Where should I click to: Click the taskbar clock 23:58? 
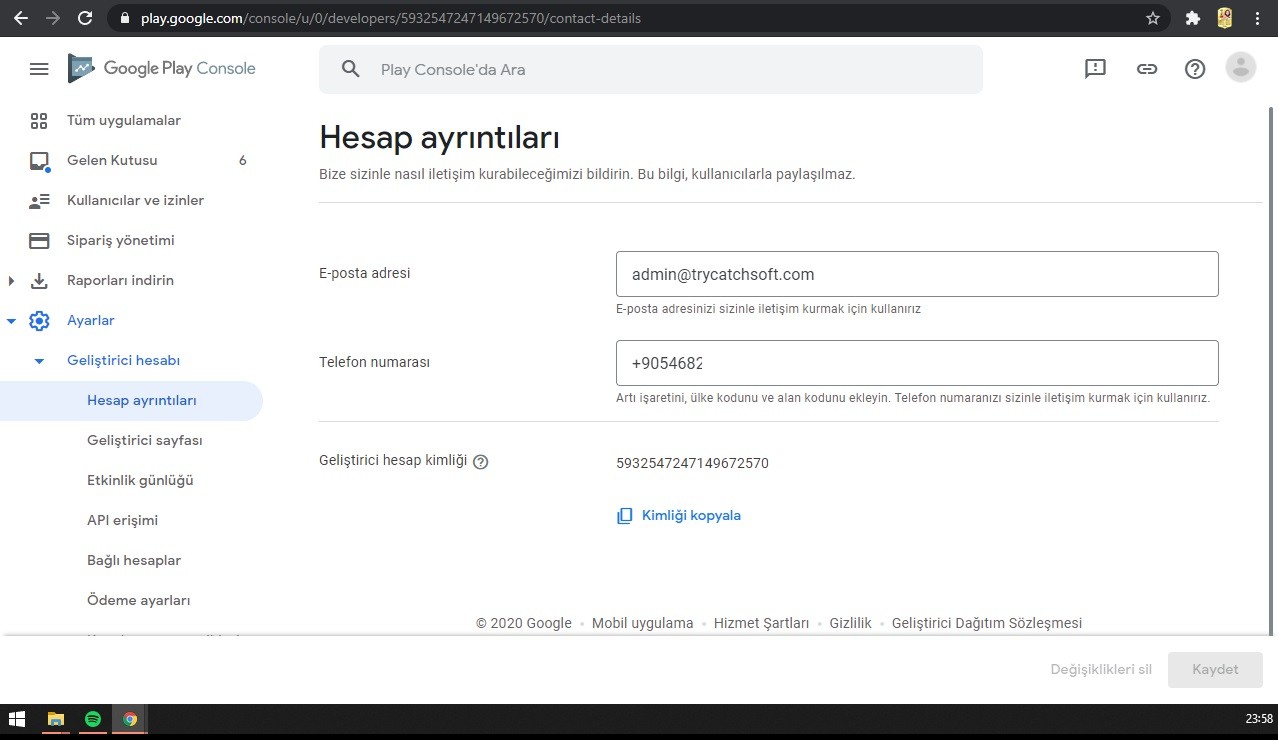click(x=1259, y=719)
